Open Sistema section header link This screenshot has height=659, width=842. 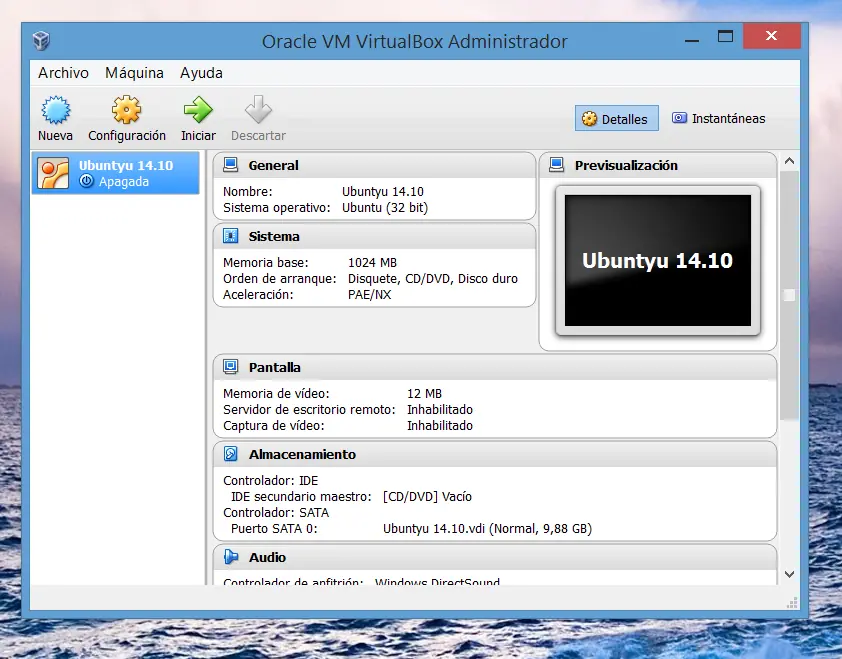(x=274, y=236)
